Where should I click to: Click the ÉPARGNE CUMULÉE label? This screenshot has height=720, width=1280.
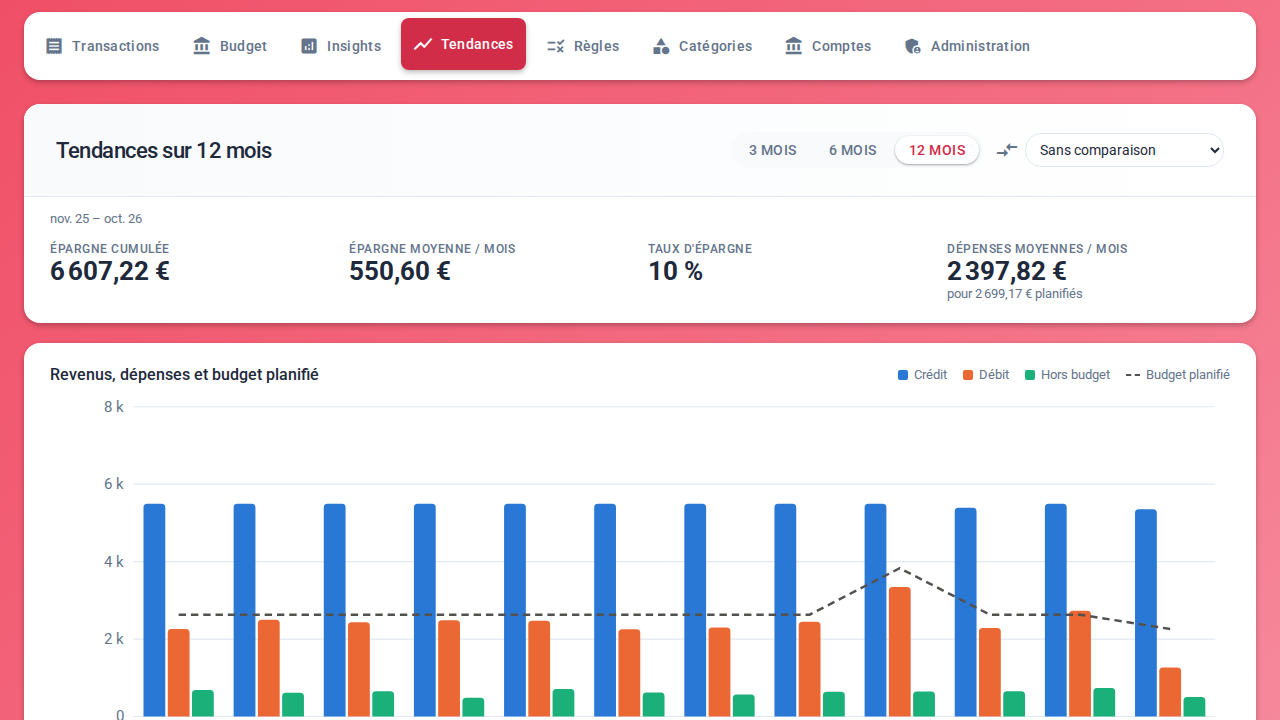pos(110,249)
